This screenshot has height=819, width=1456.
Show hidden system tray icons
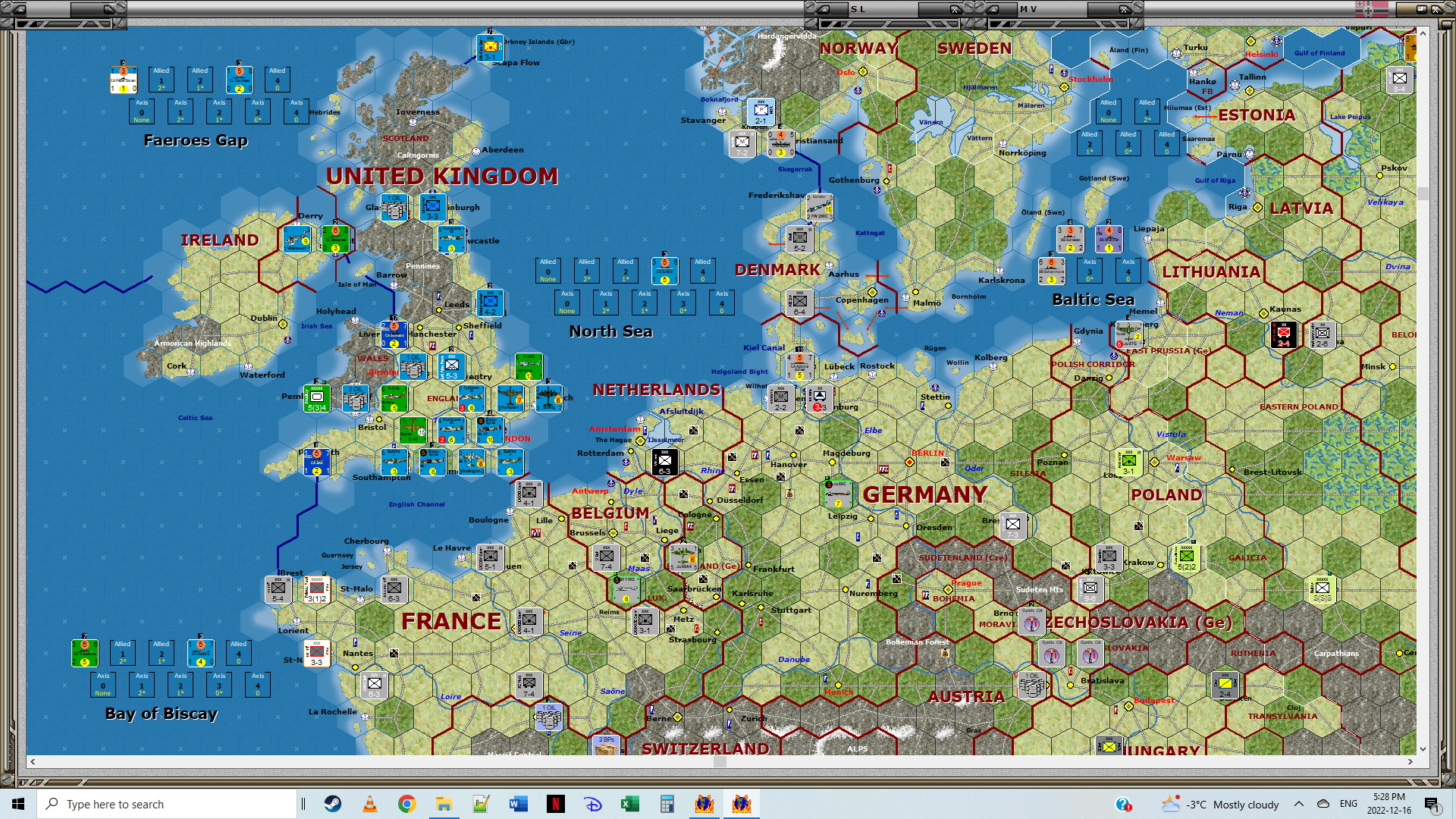pyautogui.click(x=1299, y=804)
